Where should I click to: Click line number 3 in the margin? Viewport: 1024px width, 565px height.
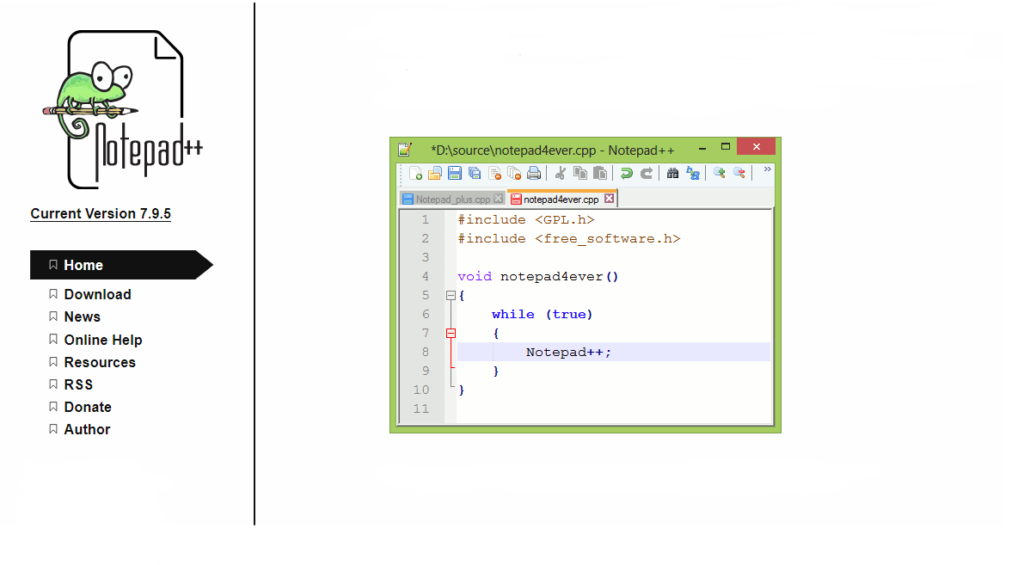pos(425,257)
